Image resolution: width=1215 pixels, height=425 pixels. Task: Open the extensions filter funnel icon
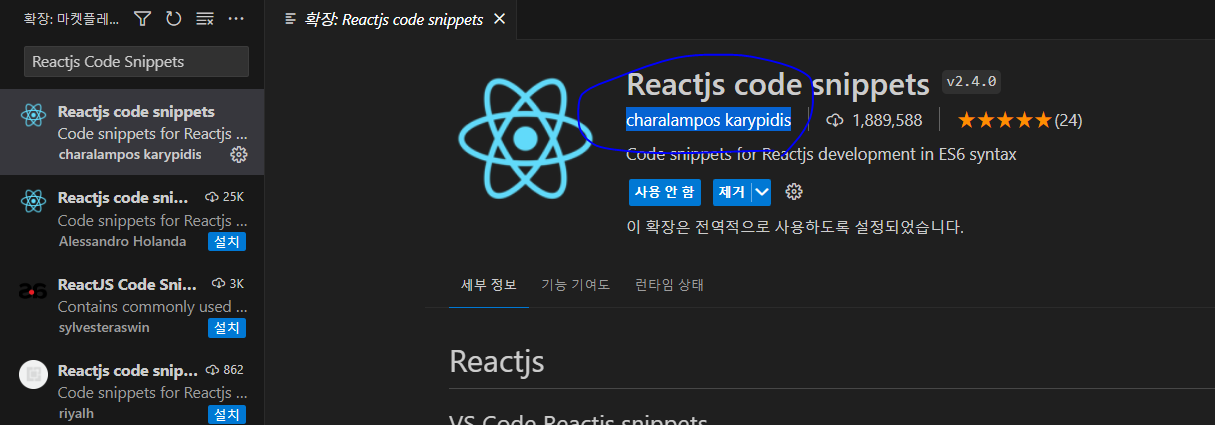click(x=142, y=18)
